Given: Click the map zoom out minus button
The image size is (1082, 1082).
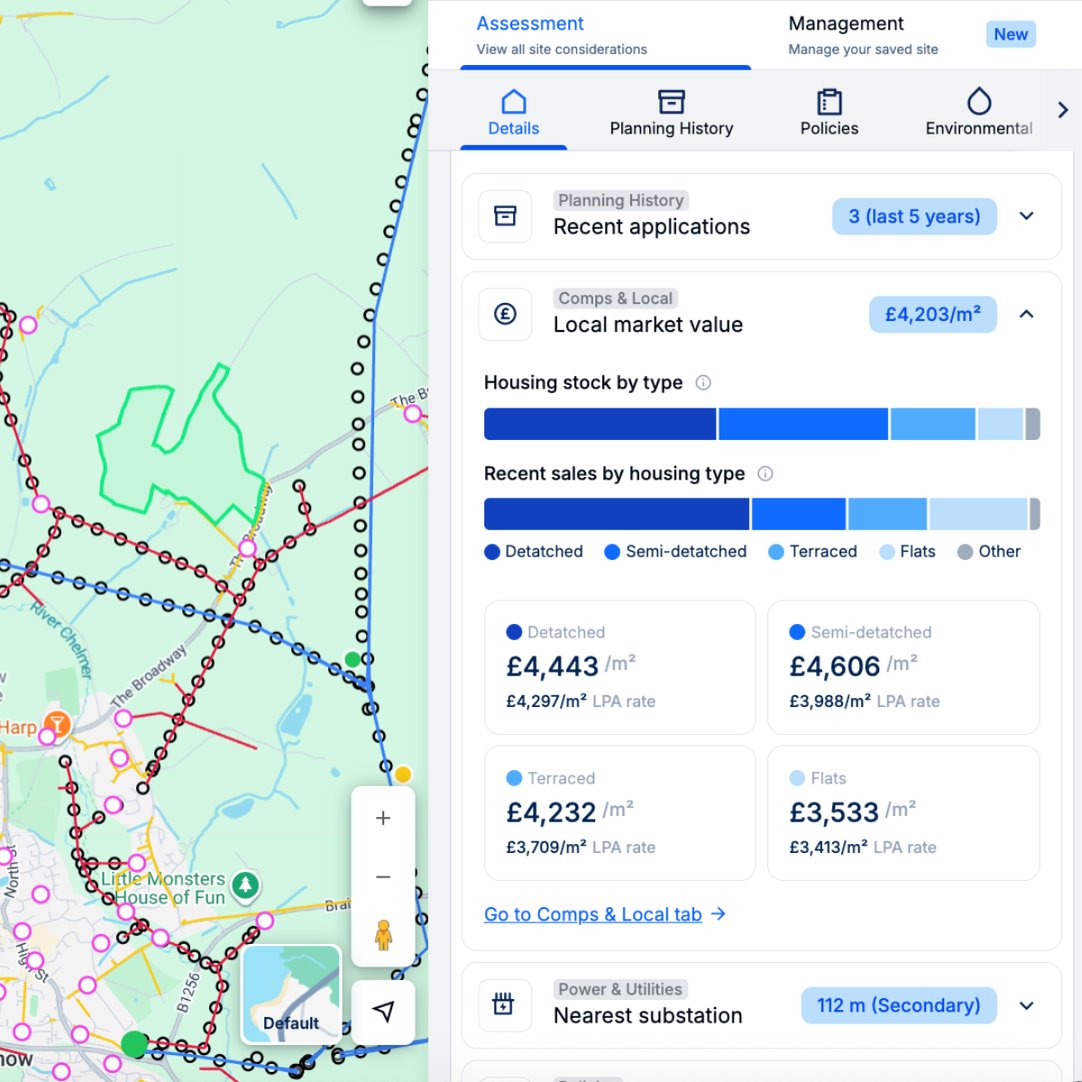Looking at the screenshot, I should point(383,877).
